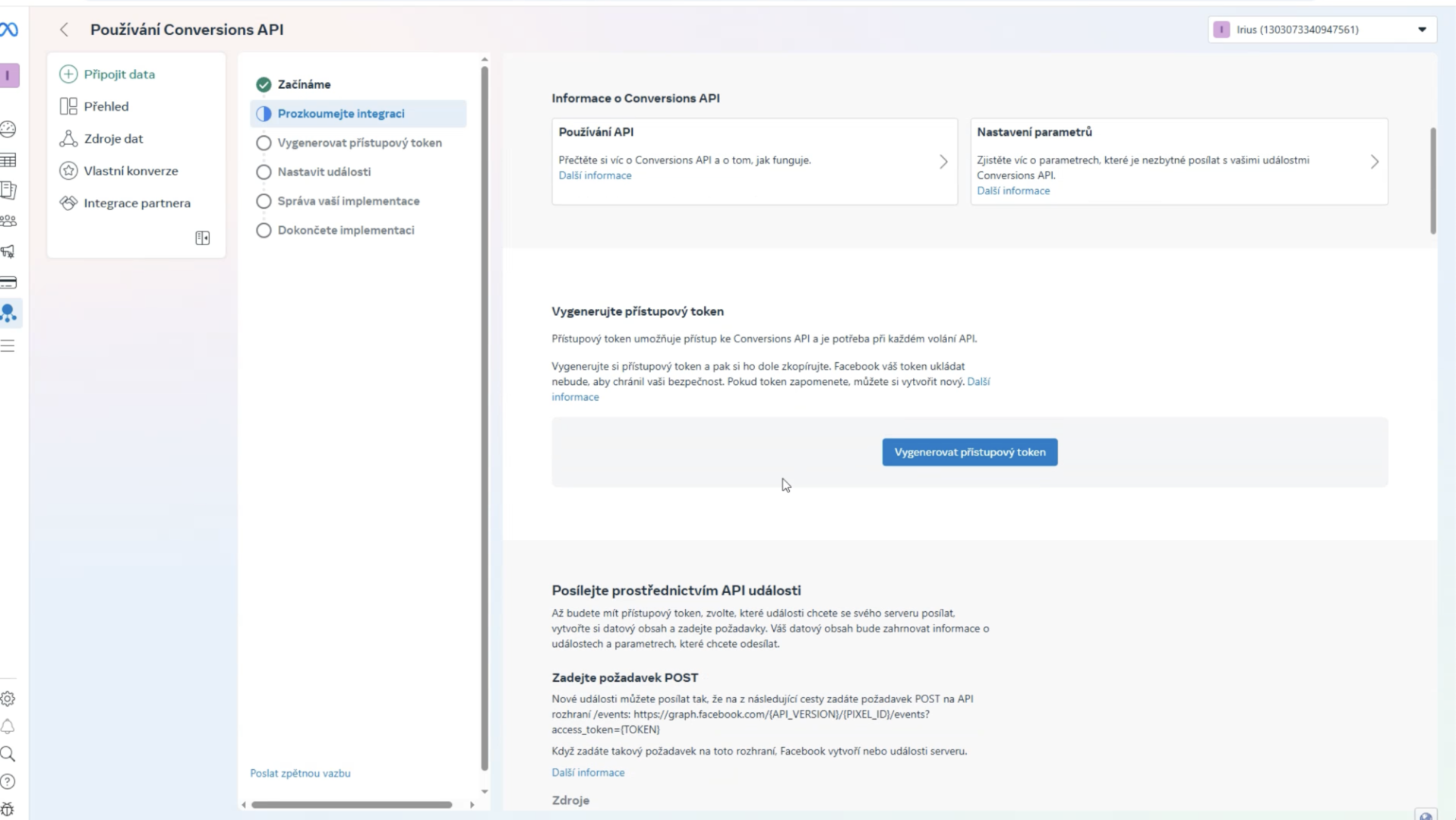Open Další informace under Nastavení parametrů
1456x820 pixels.
(x=1013, y=191)
